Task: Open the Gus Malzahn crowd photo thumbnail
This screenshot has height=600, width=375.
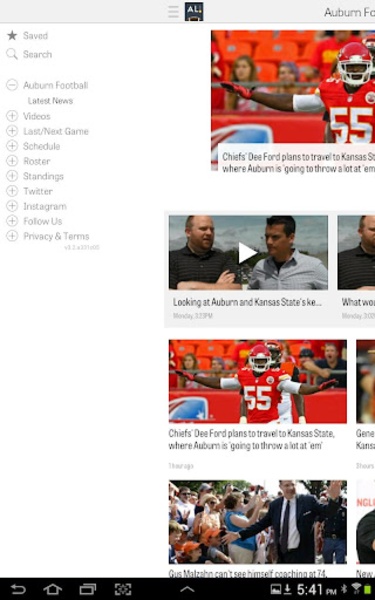Action: 258,522
